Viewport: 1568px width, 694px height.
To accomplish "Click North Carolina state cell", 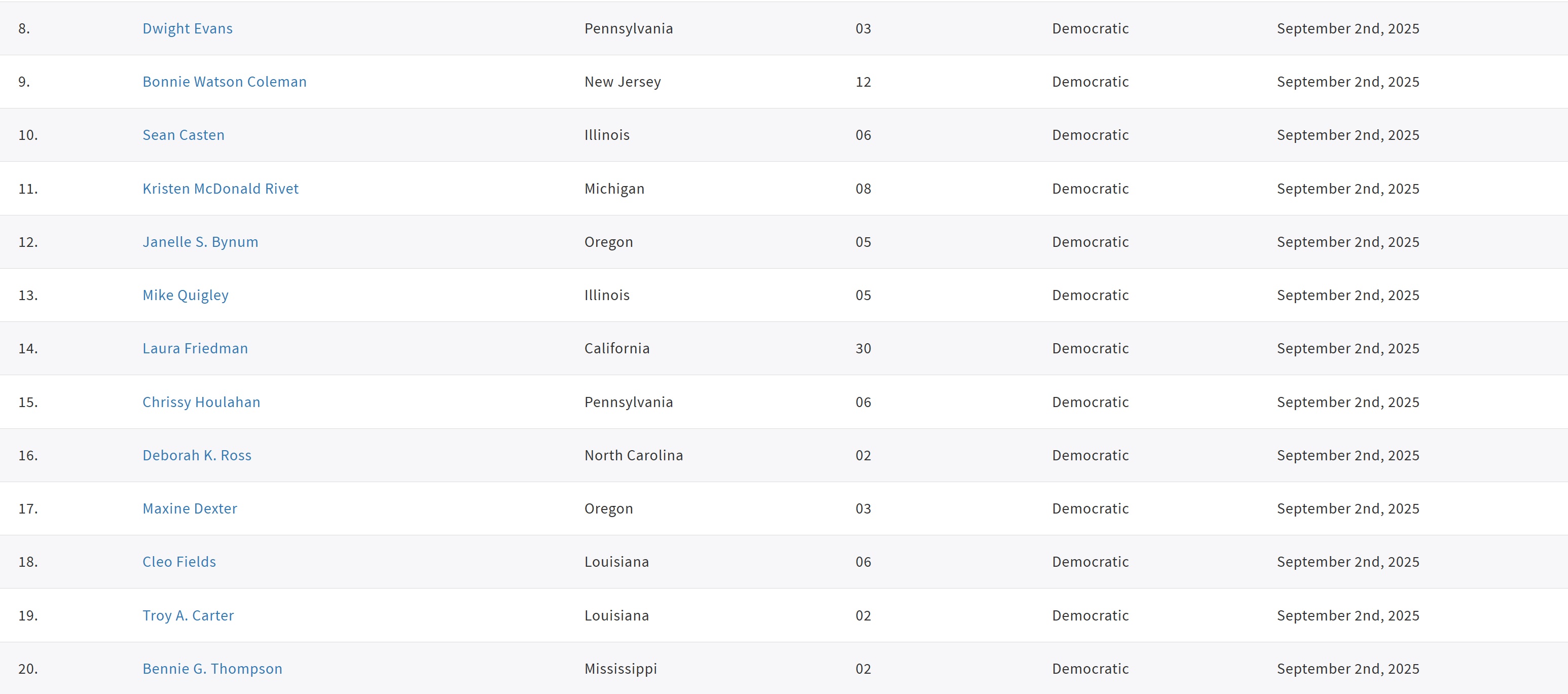I will coord(634,455).
